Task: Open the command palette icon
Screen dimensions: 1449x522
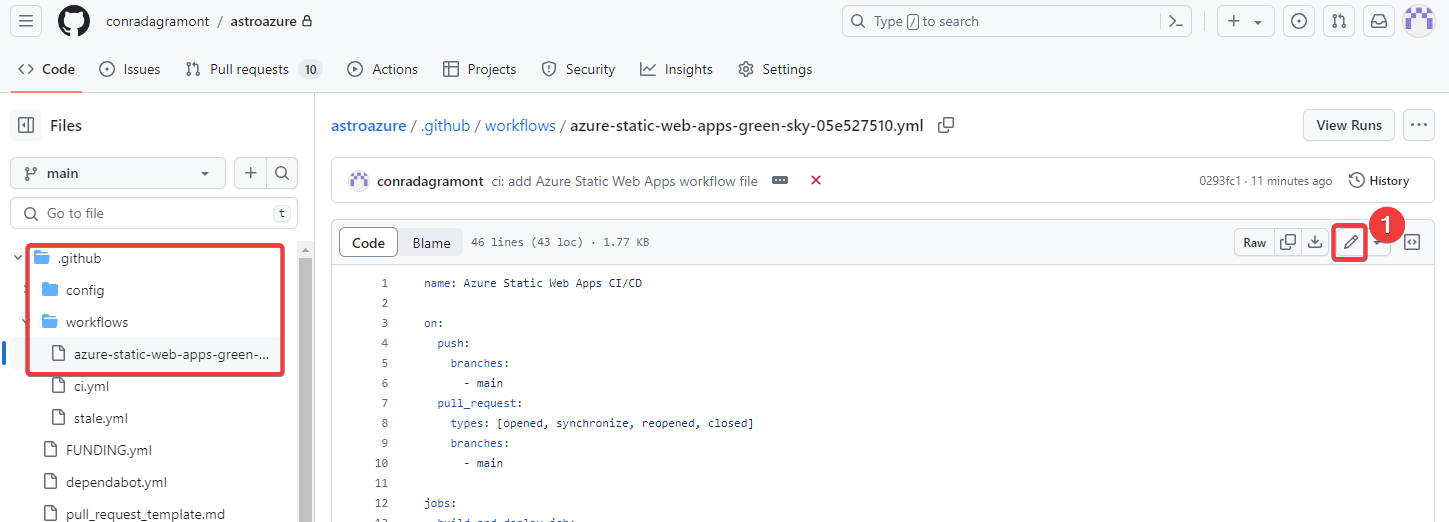Action: click(x=1176, y=21)
